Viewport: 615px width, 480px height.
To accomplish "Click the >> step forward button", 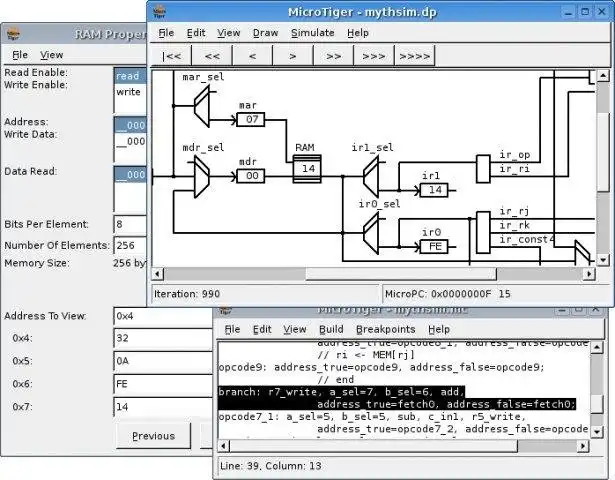I will 333,56.
